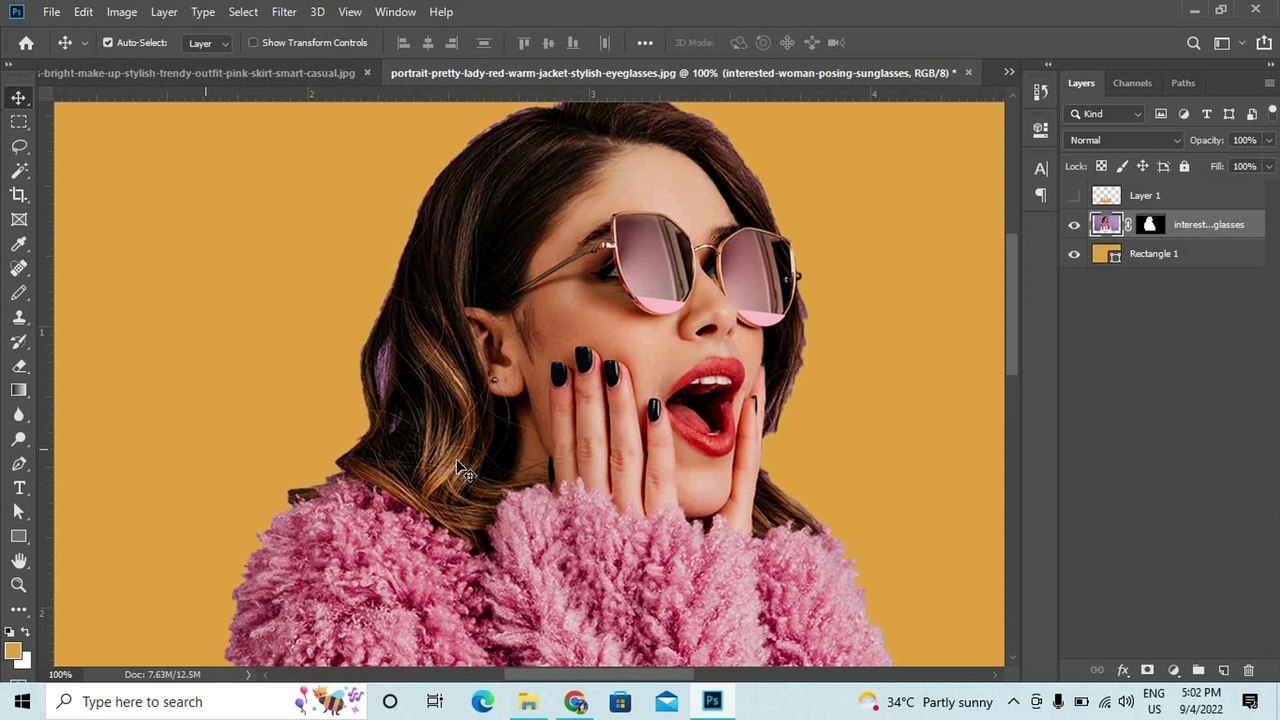Screen dimensions: 1280x720
Task: Open the Character panel icon
Action: (x=1041, y=169)
